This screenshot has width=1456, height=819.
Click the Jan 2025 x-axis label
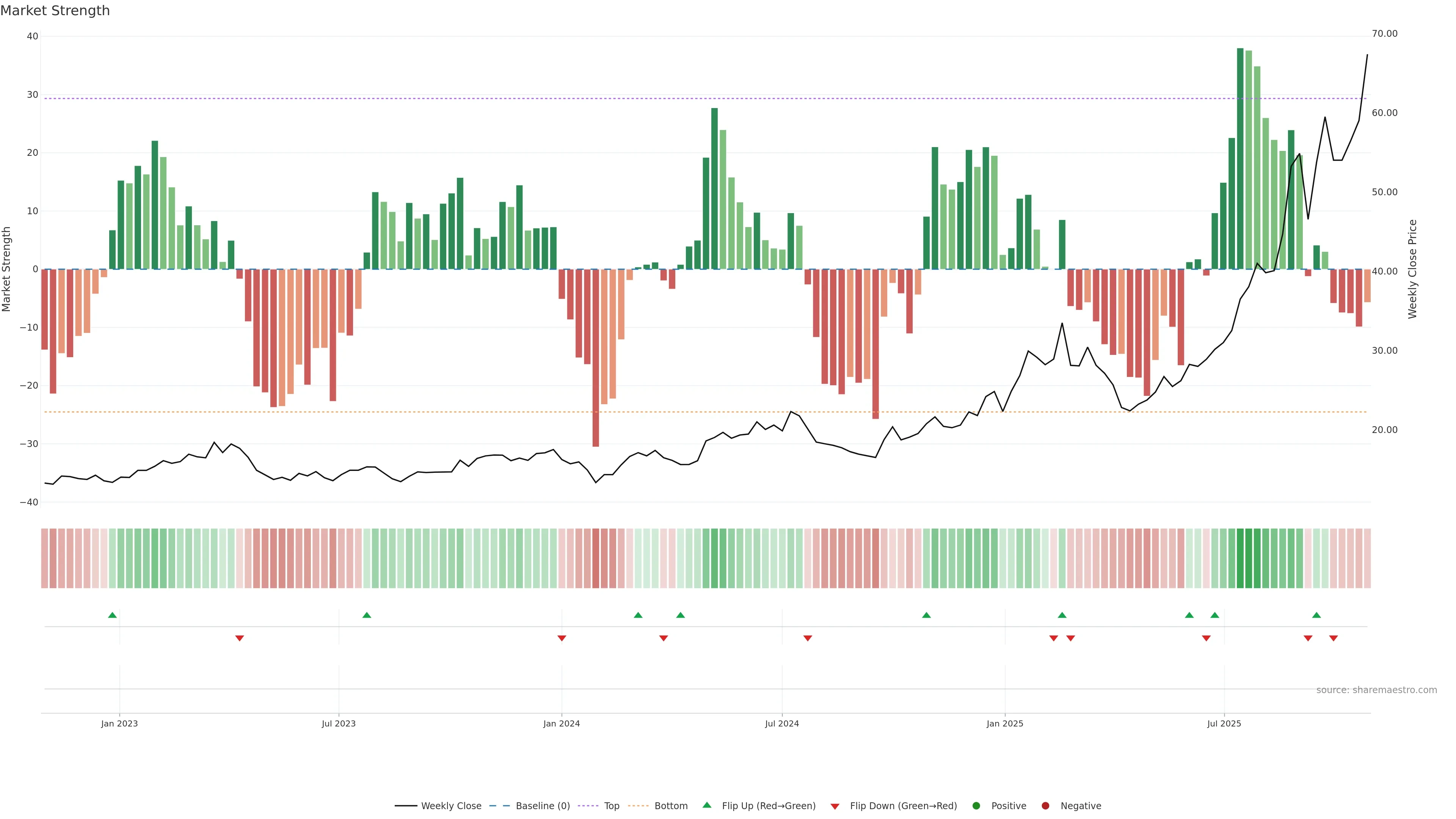coord(1005,723)
